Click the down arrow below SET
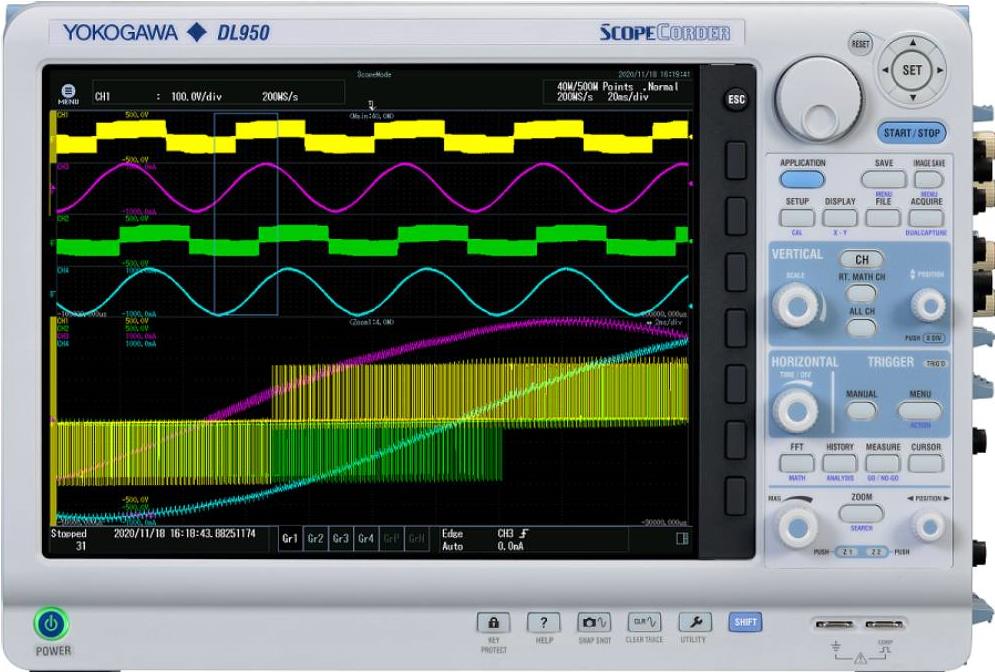Viewport: 995px width, 672px height. click(913, 97)
